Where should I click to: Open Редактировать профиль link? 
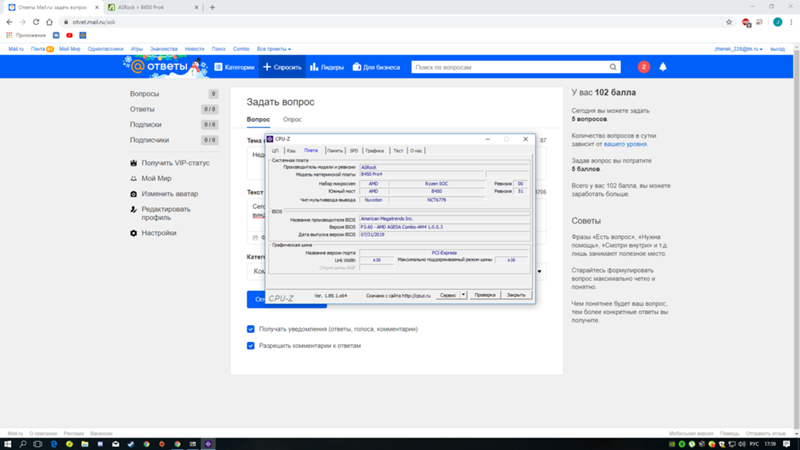click(x=166, y=213)
